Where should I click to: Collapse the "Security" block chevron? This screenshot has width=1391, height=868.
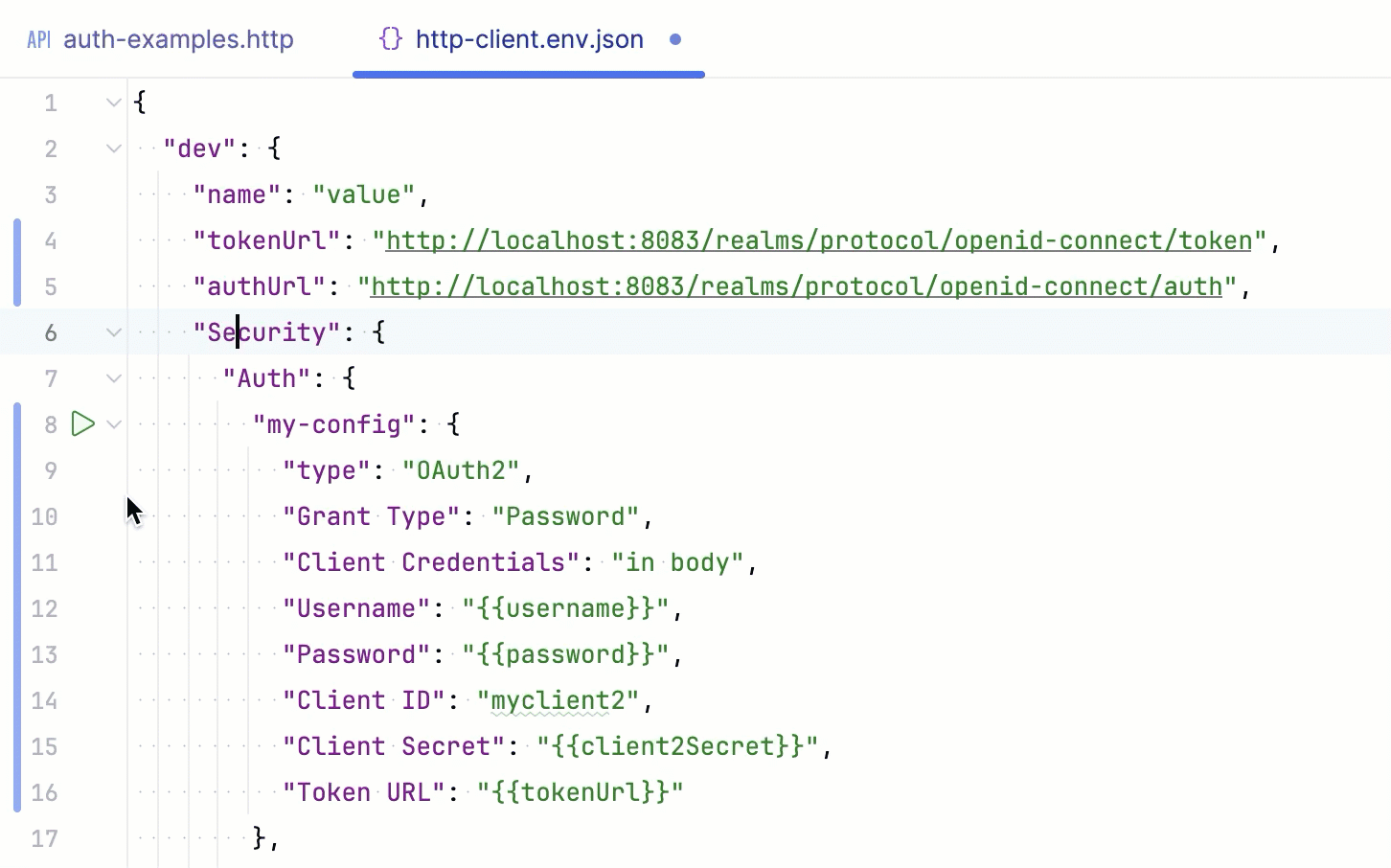113,332
